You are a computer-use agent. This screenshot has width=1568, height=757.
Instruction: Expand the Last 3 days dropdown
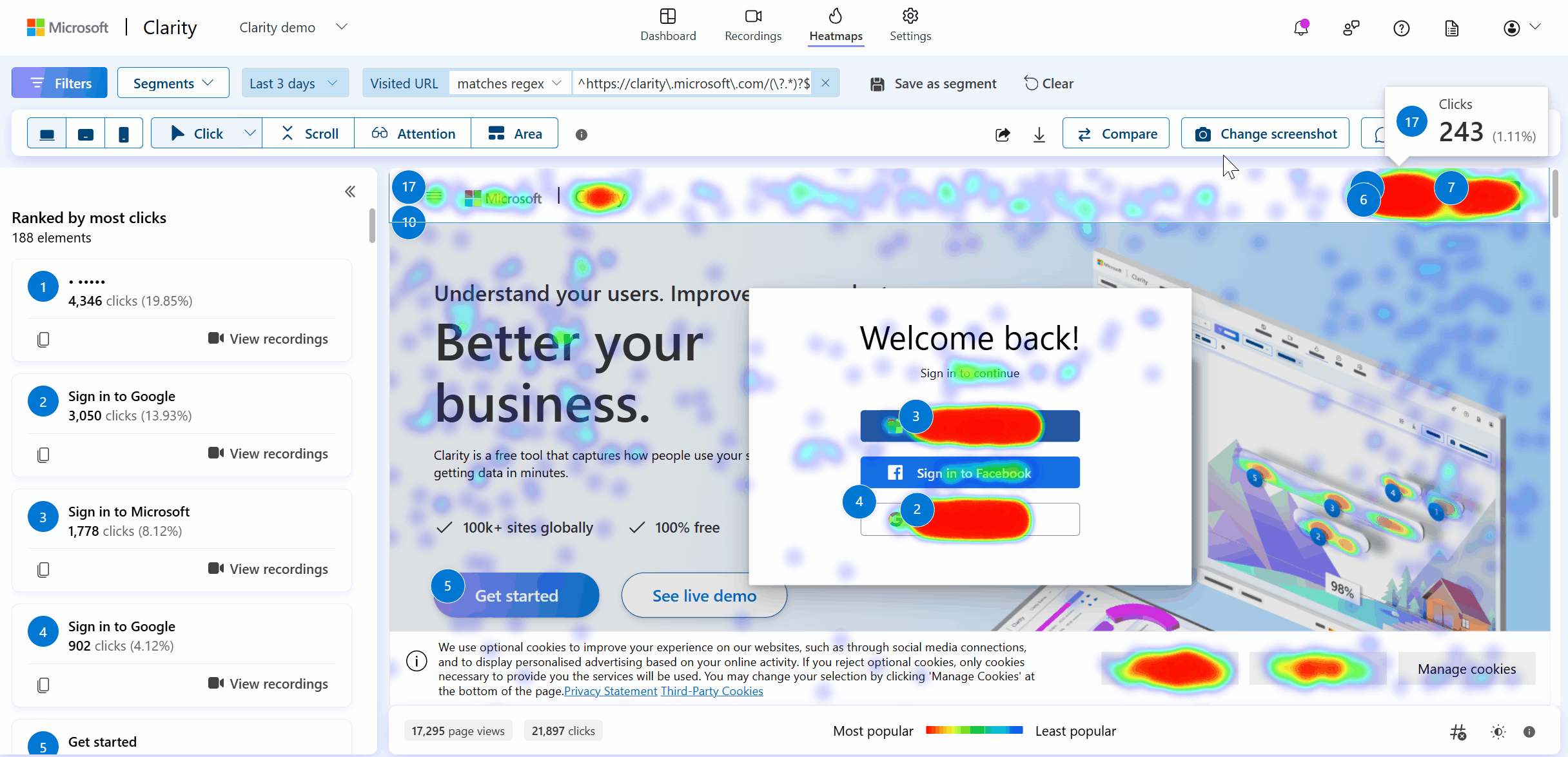pyautogui.click(x=293, y=83)
